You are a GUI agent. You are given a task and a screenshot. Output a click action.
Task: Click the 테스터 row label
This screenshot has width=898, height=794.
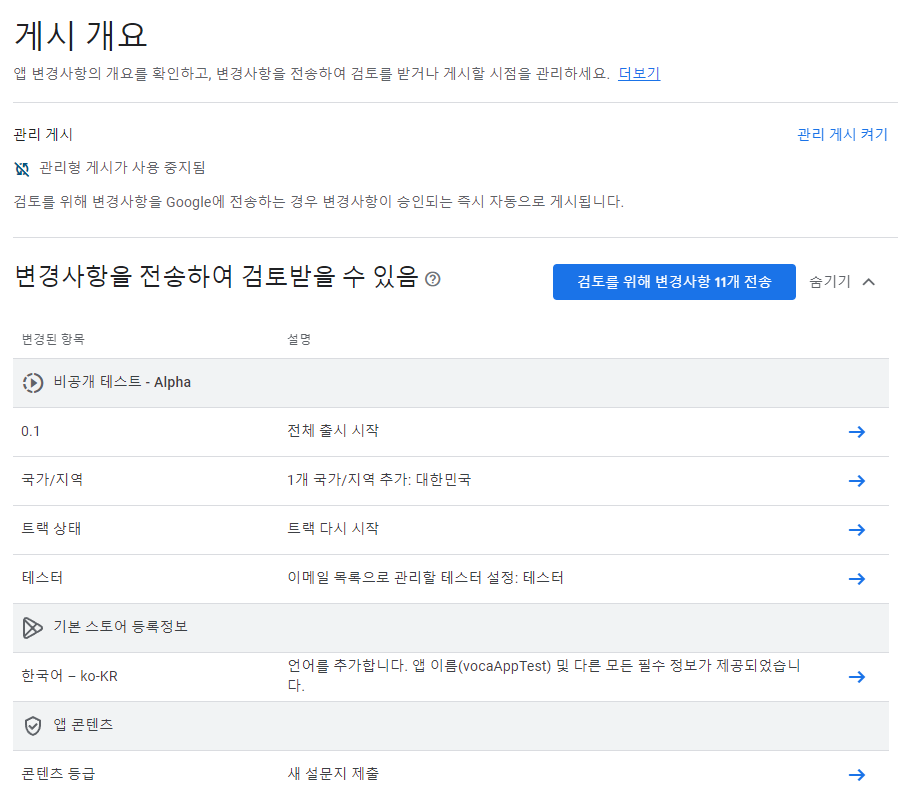click(42, 577)
